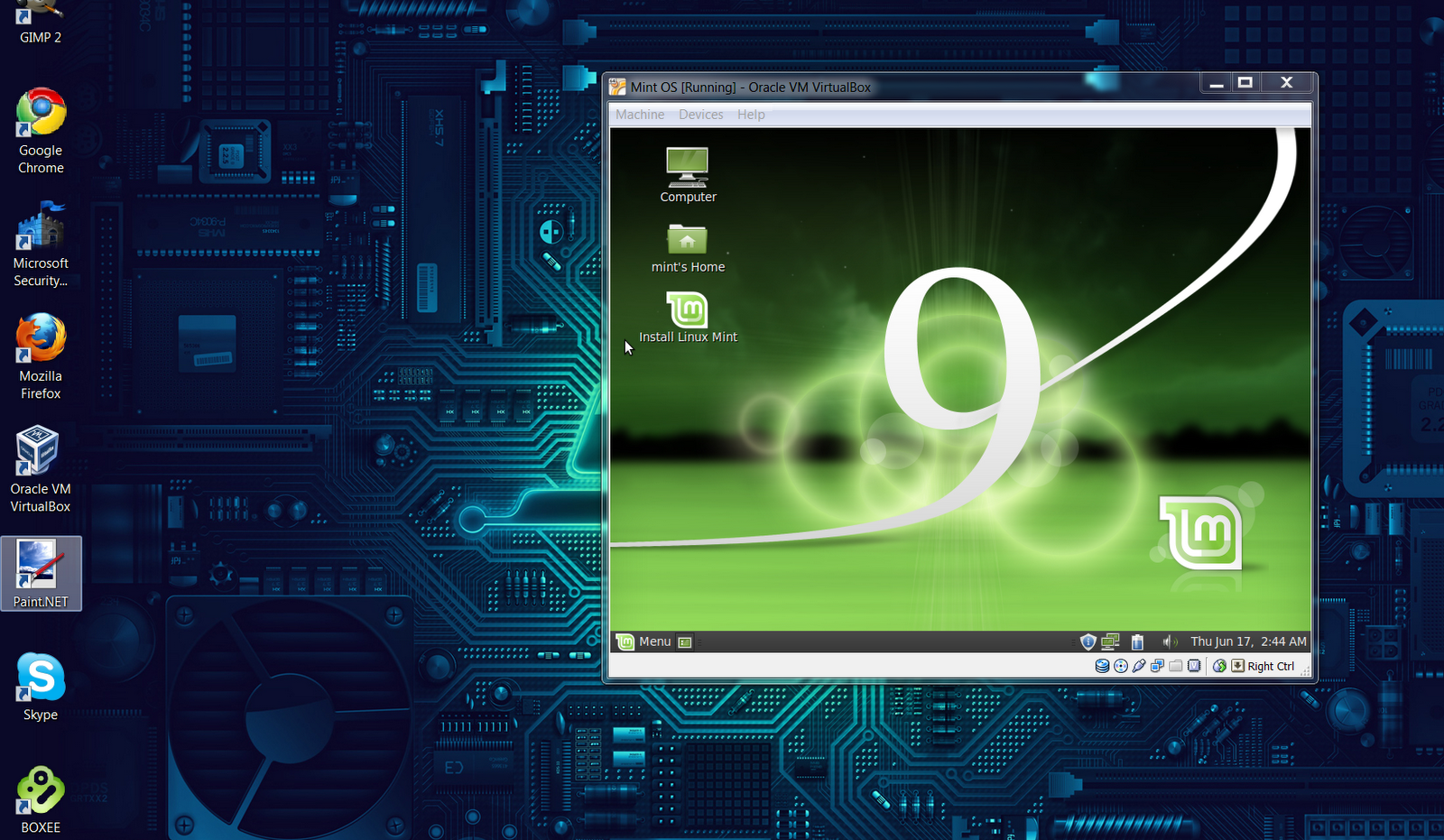1444x840 pixels.
Task: Open the Mozilla Firefox desktop shortcut
Action: click(41, 357)
